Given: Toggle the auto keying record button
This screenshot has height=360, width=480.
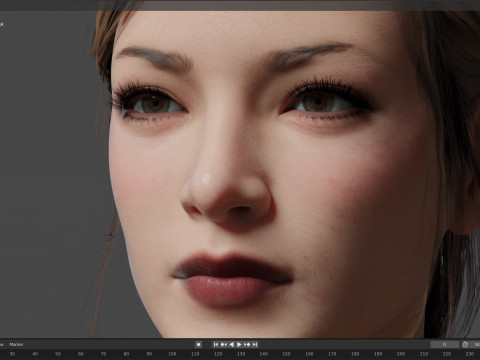Looking at the screenshot, I should 198,344.
